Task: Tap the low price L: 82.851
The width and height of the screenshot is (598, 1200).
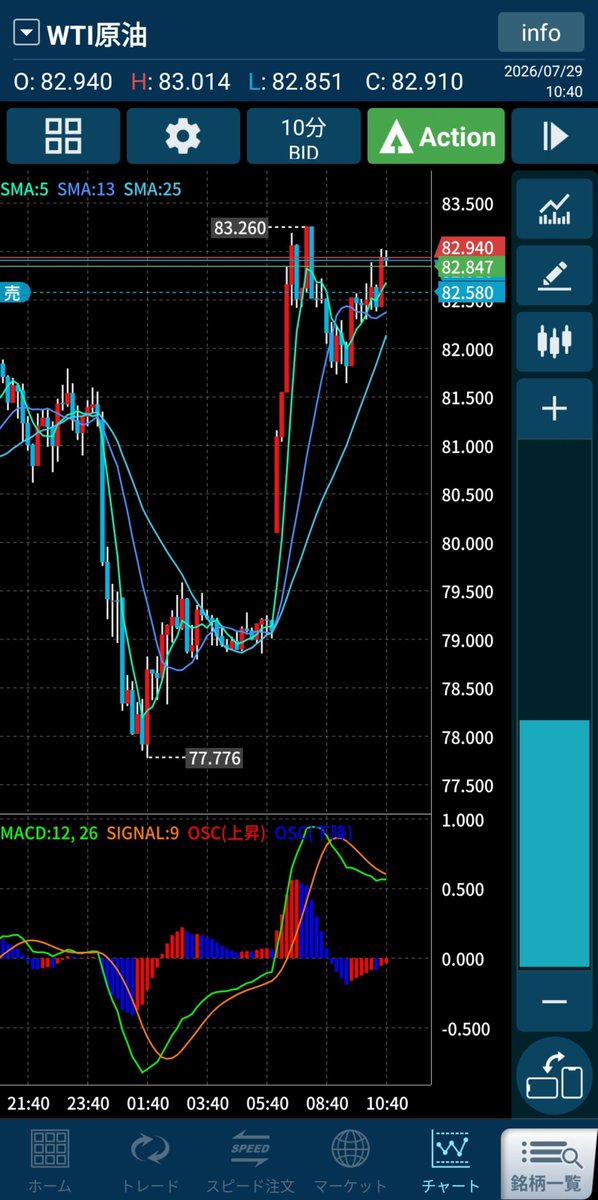Action: (296, 82)
